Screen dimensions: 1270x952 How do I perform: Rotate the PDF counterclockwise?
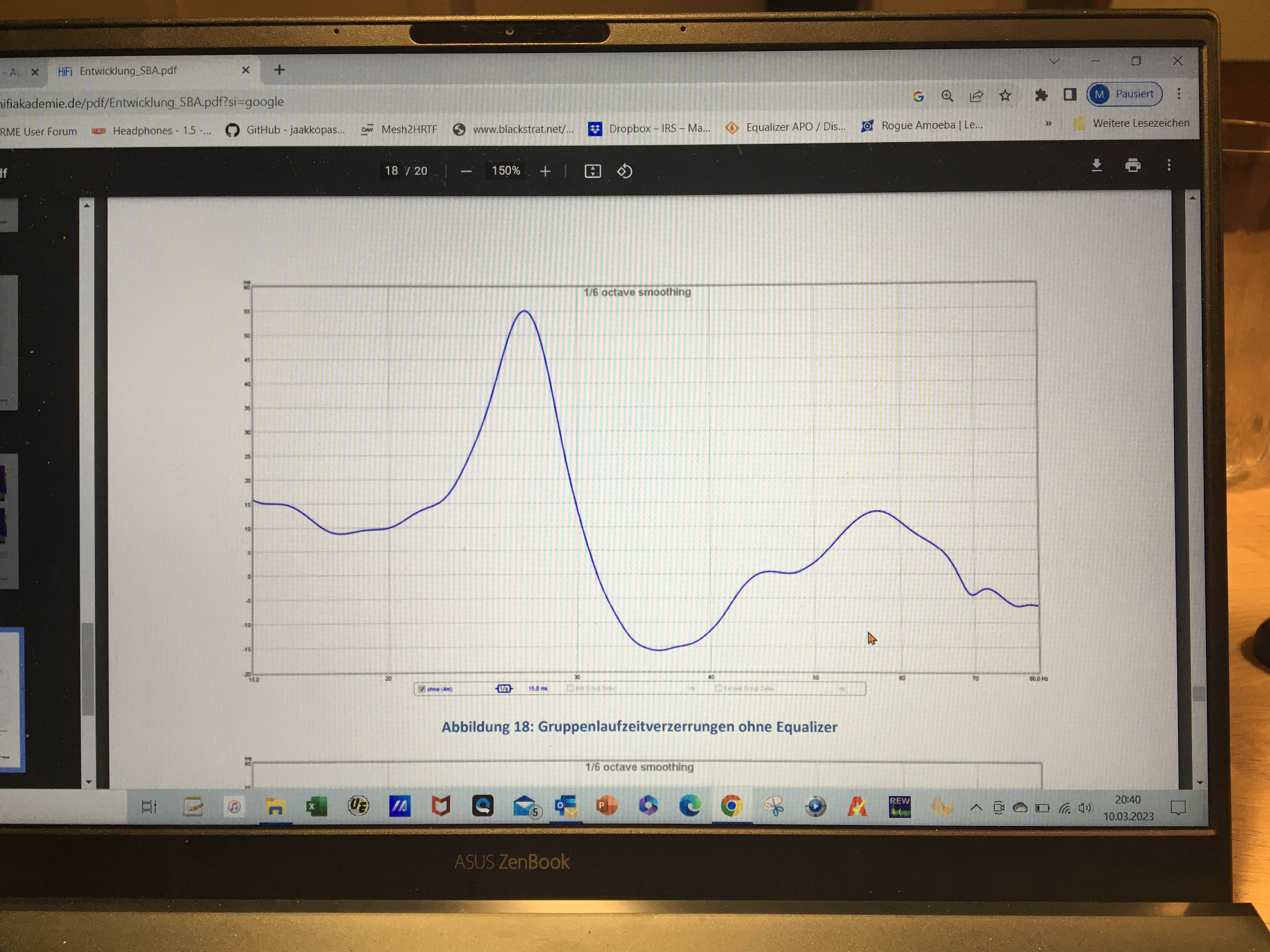[625, 171]
